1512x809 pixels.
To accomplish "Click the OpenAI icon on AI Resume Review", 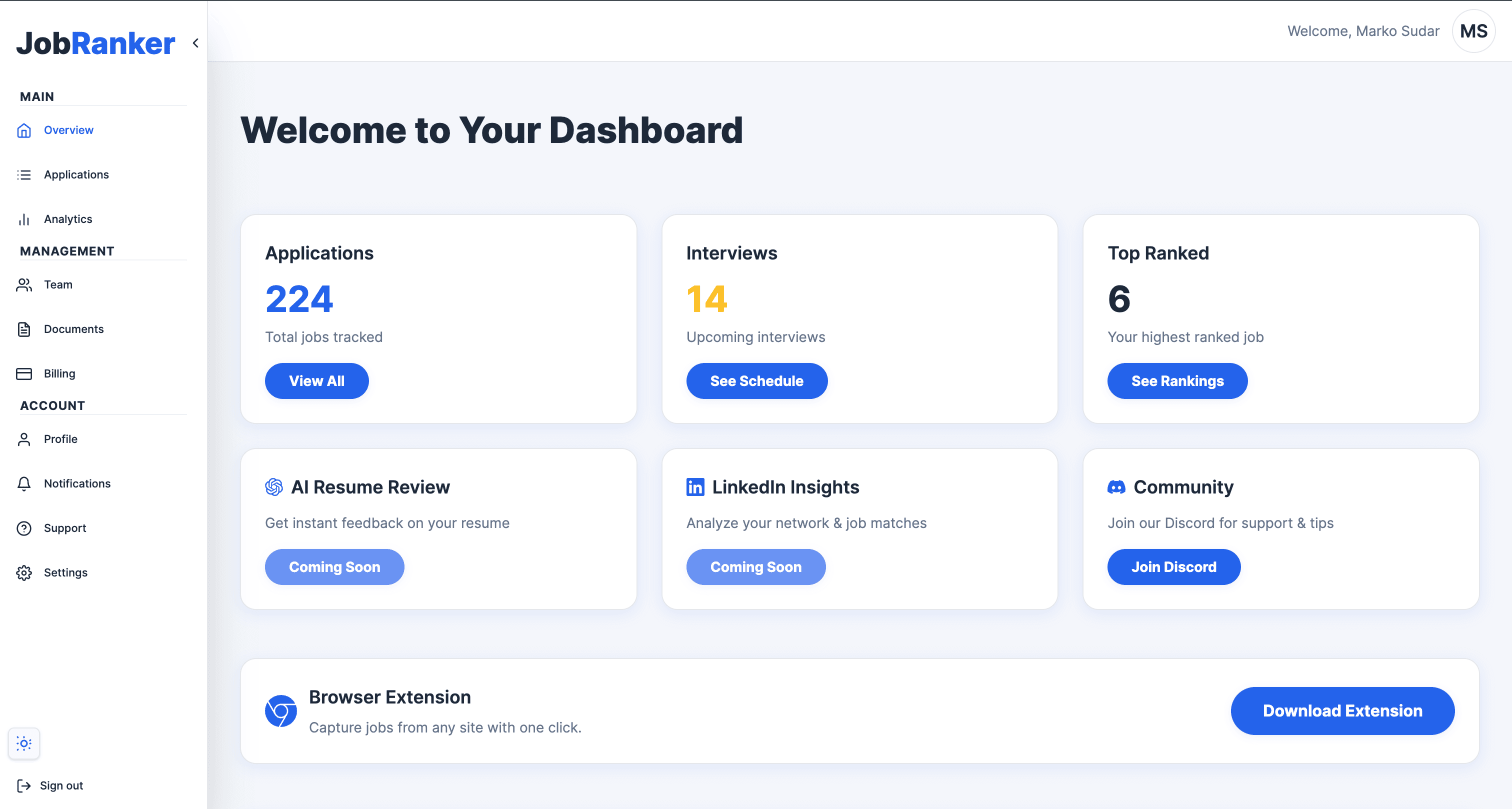I will [274, 486].
